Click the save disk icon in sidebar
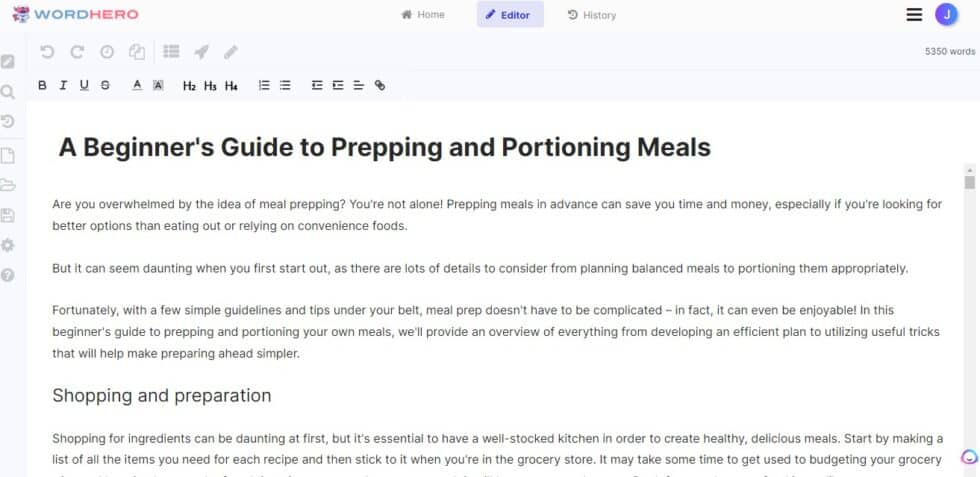 click(x=8, y=215)
